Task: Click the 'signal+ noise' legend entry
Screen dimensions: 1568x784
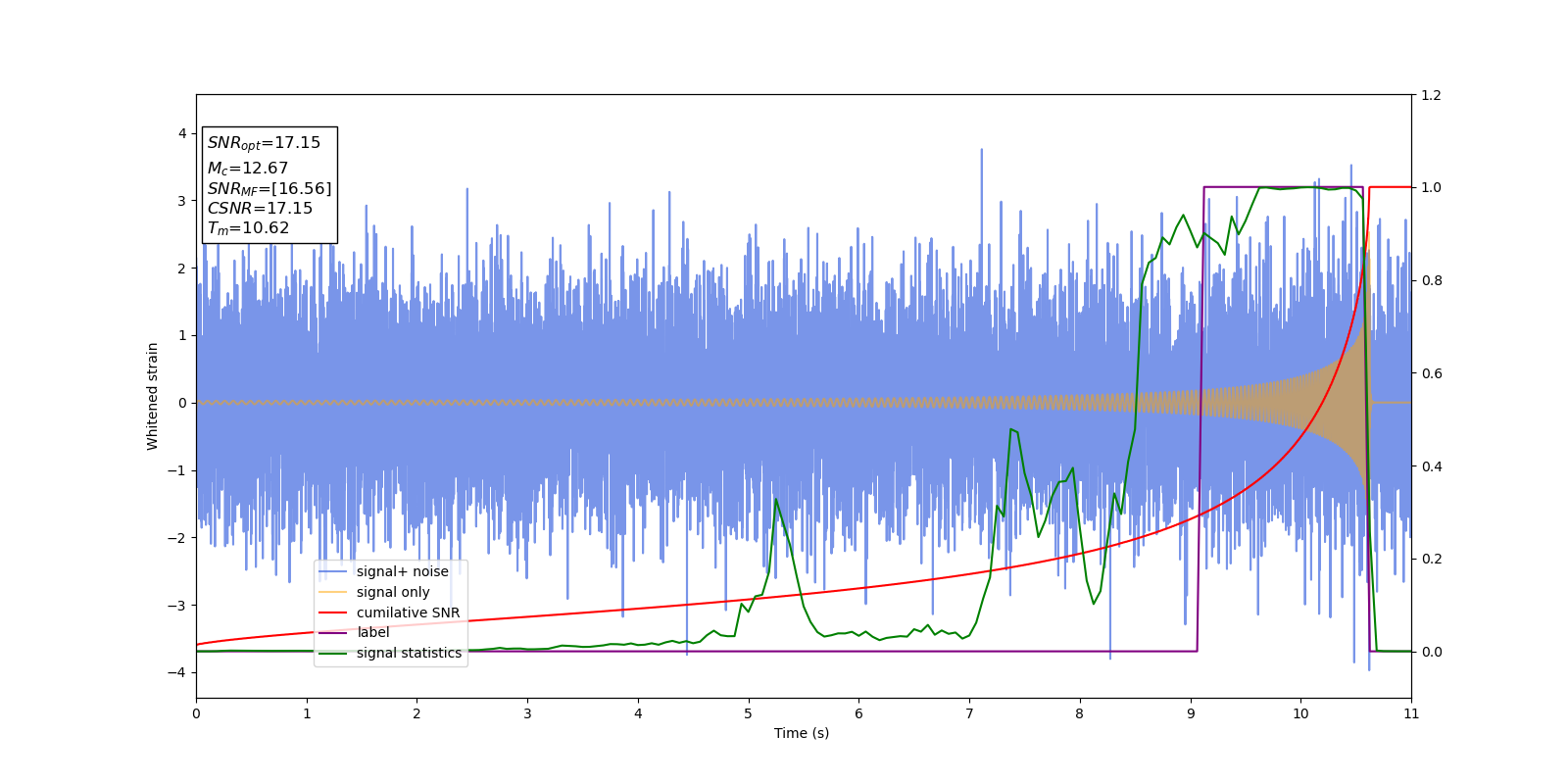Action: [x=403, y=571]
